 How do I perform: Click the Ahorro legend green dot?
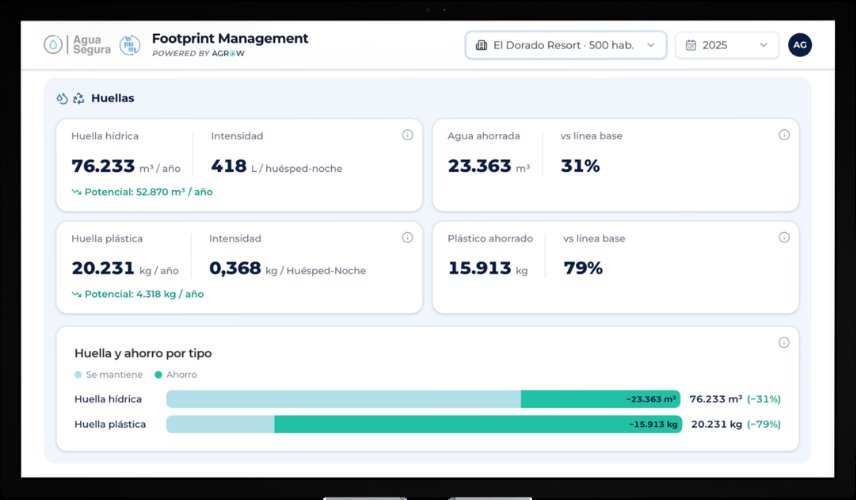158,374
